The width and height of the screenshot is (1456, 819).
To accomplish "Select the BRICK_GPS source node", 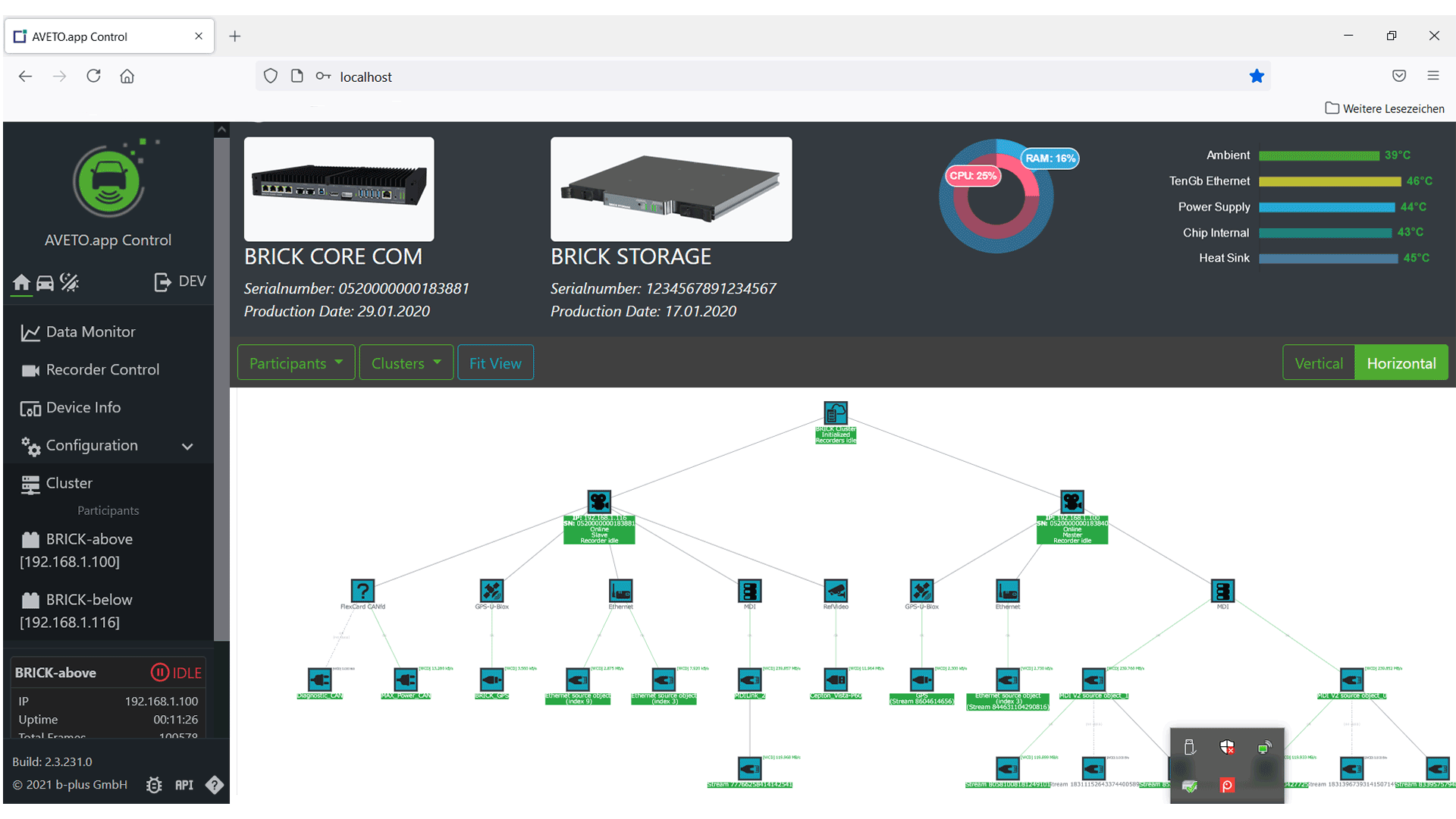I will [x=491, y=679].
